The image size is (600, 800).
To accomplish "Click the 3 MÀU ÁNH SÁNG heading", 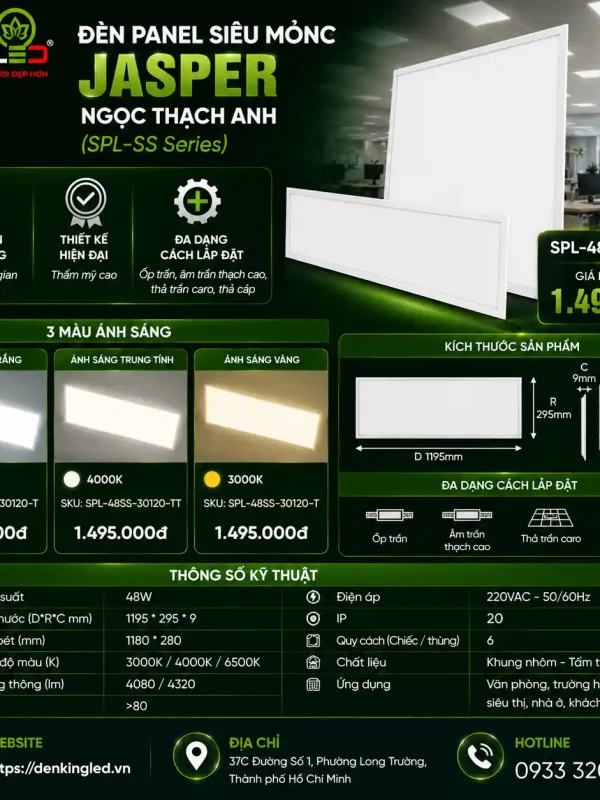I will (109, 332).
